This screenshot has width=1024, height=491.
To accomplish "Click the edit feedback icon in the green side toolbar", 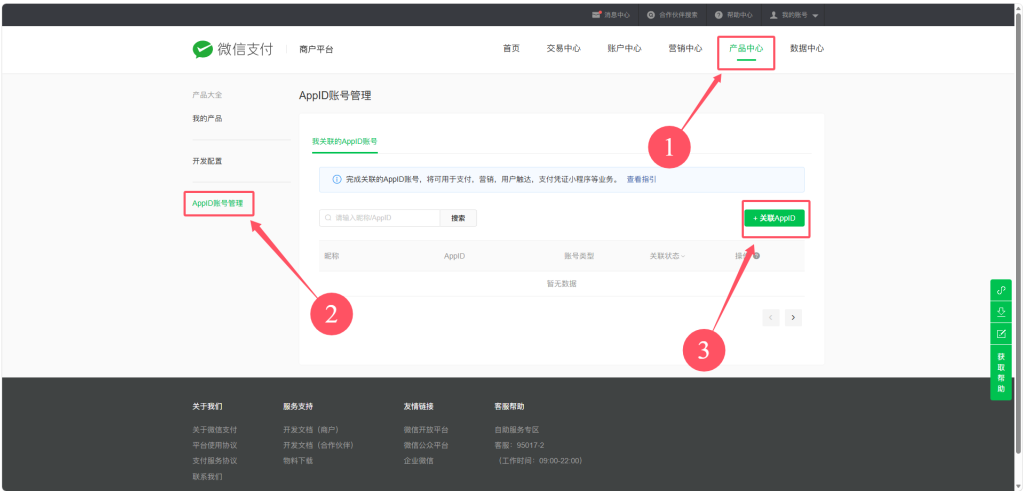I will pos(1000,334).
